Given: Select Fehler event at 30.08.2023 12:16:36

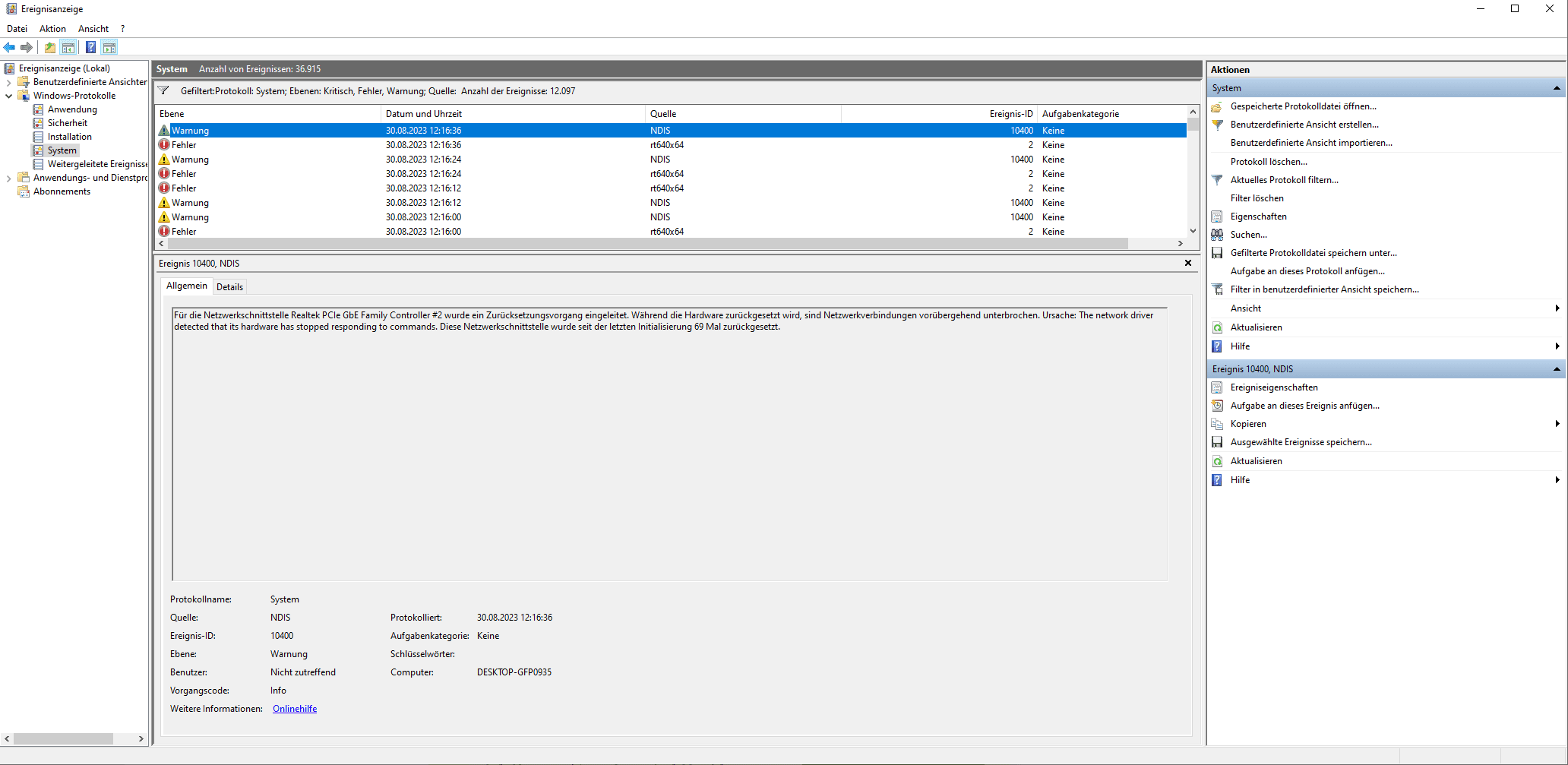Looking at the screenshot, I should tap(671, 145).
